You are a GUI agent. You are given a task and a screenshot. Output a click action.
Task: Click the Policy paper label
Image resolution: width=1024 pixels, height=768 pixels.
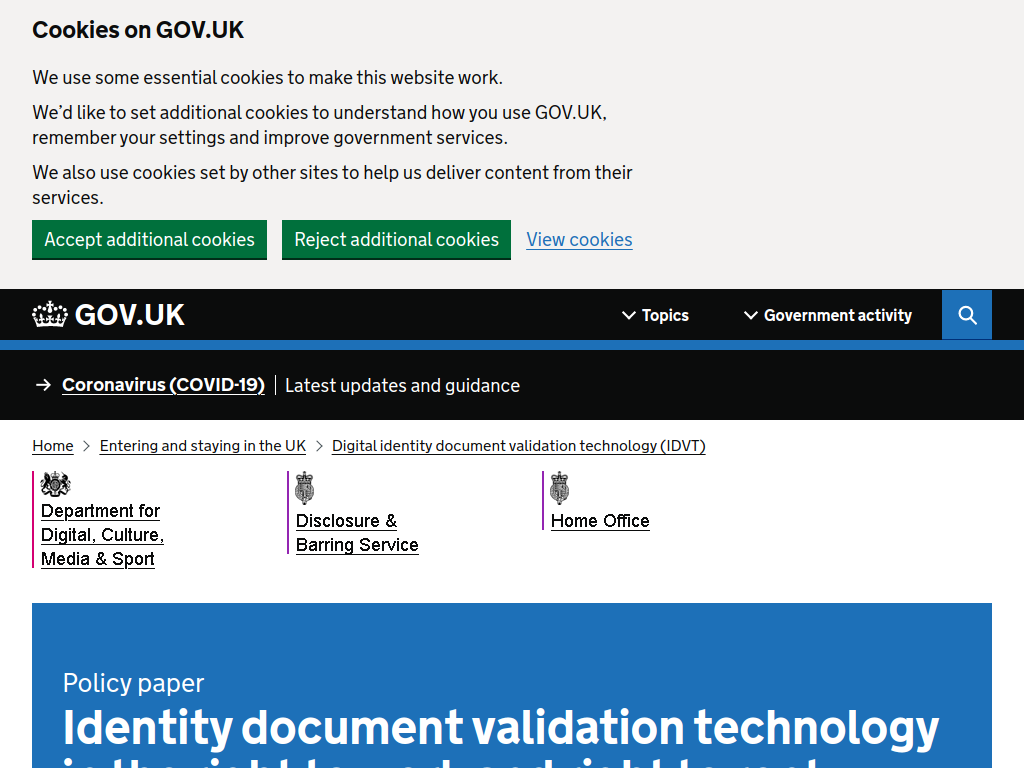[x=133, y=683]
